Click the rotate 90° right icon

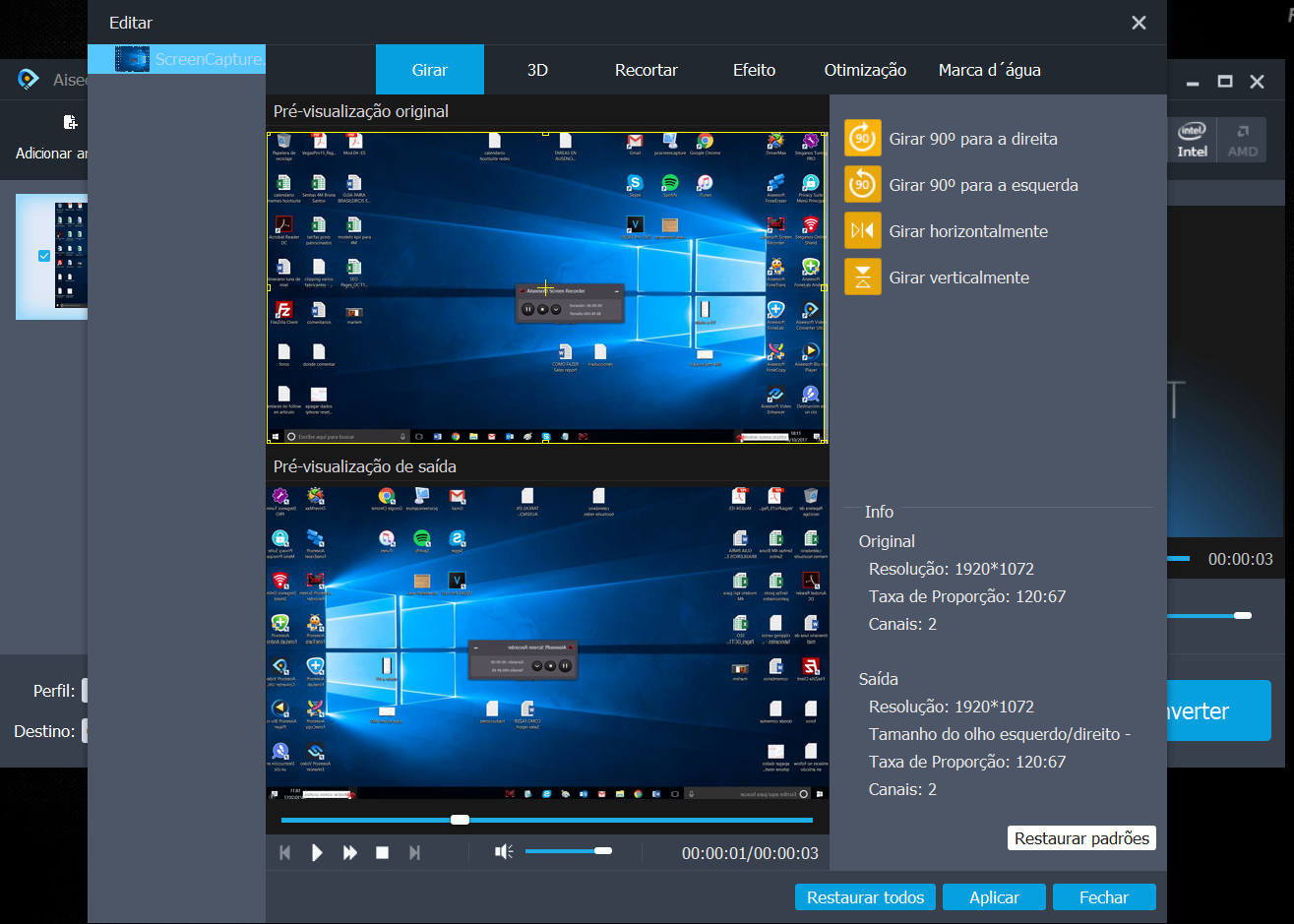point(863,139)
